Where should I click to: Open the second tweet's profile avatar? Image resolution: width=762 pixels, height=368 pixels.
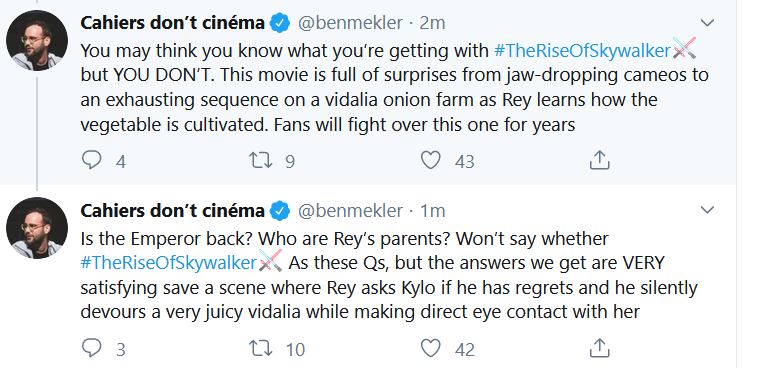(x=37, y=228)
